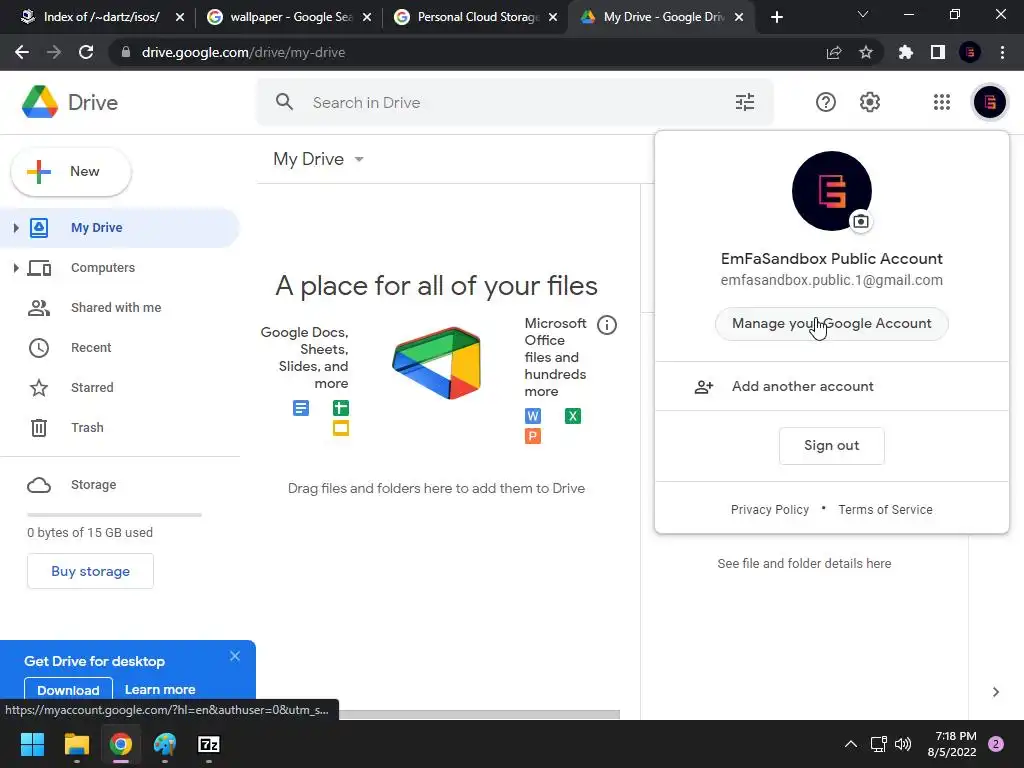Click the New button
This screenshot has height=768, width=1024.
71,172
